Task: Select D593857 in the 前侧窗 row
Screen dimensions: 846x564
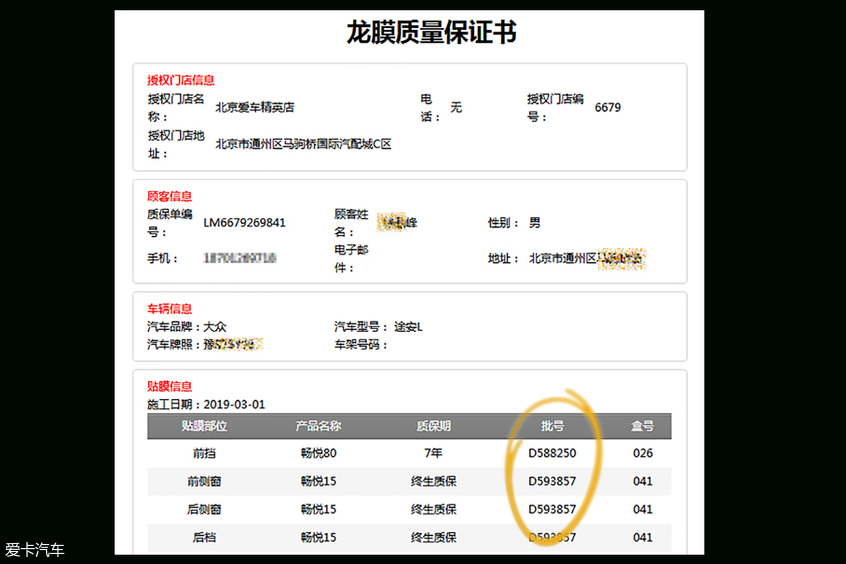Action: pos(552,481)
